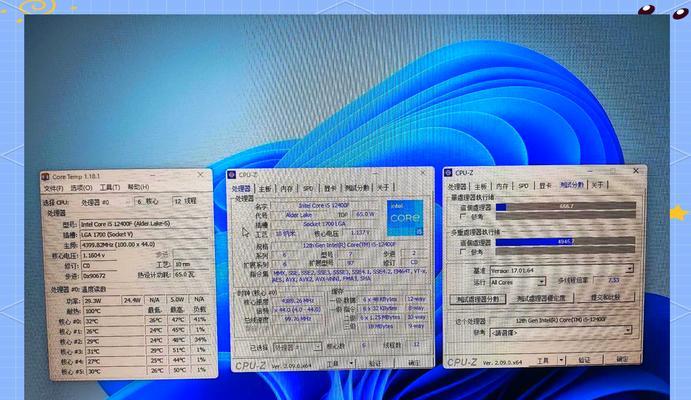Close the right CPU-Z benchmark window
The image size is (691, 400).
[635, 170]
